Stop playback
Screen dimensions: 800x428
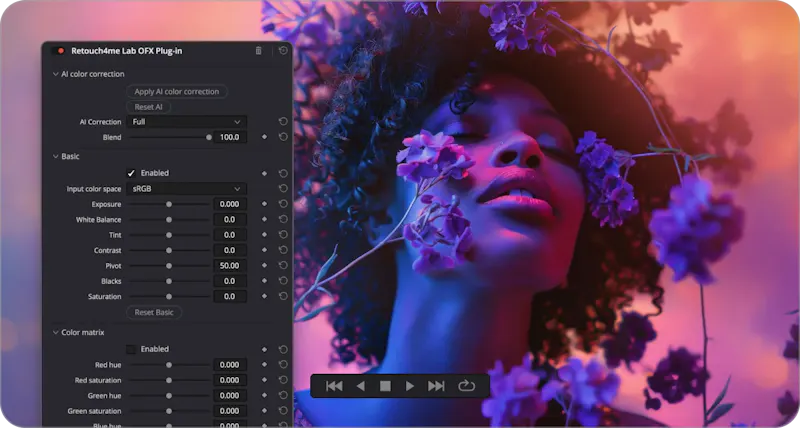click(385, 386)
